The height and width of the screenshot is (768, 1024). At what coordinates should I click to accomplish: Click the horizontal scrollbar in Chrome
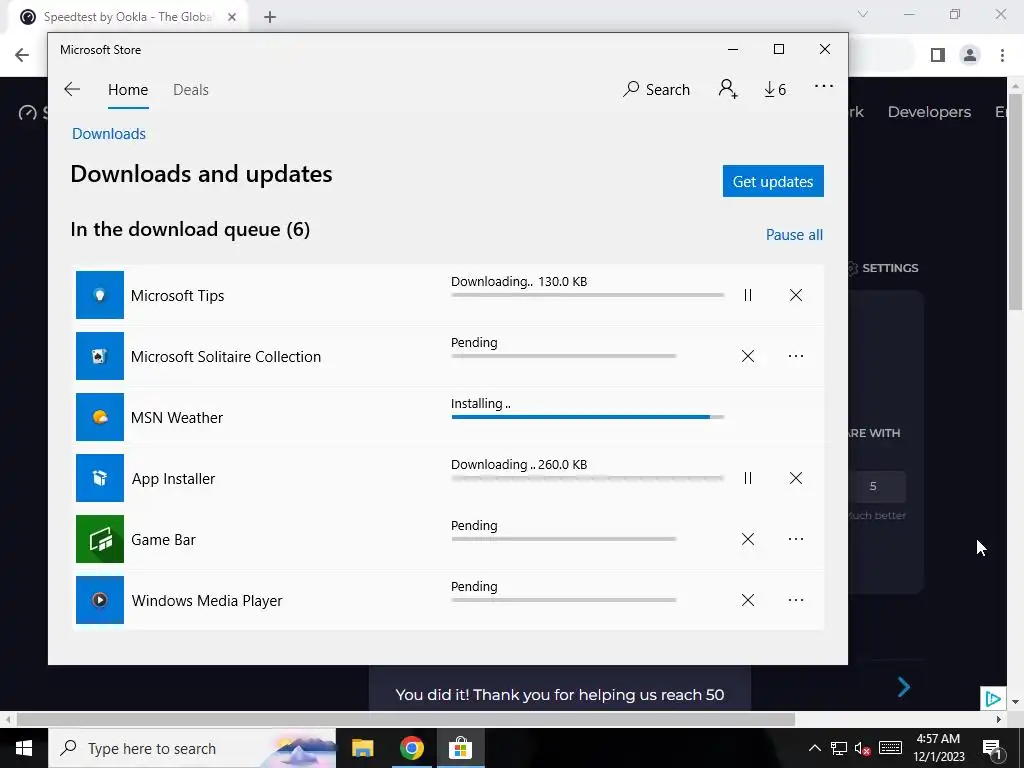click(x=406, y=719)
